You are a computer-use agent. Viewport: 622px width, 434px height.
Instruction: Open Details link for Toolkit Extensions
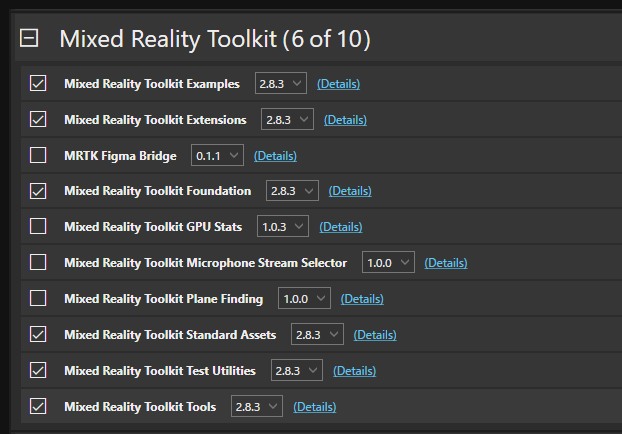[345, 120]
